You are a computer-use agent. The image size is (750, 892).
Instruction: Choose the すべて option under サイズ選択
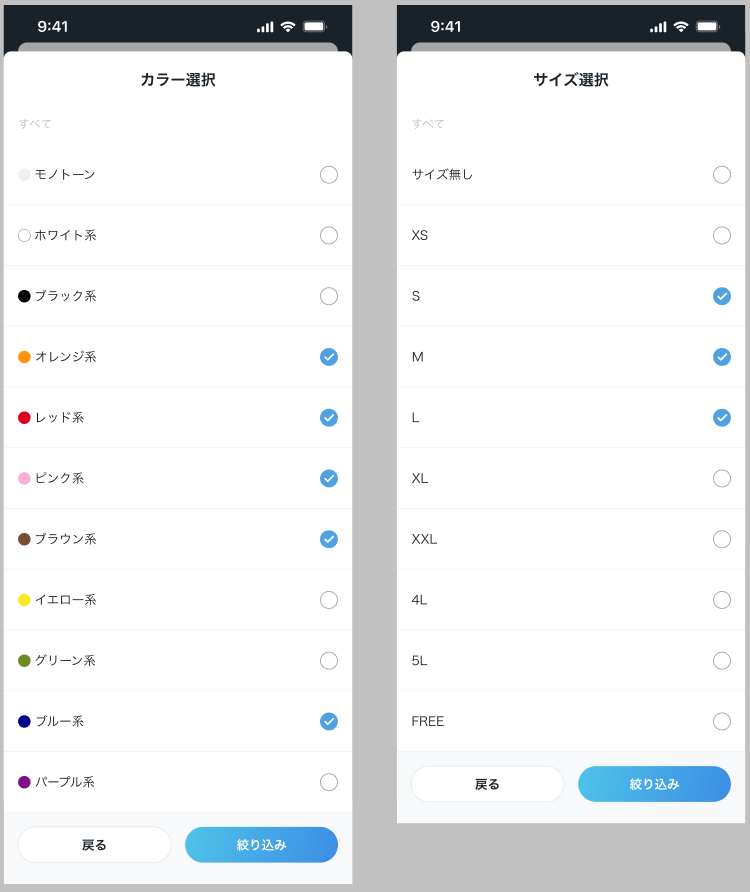428,124
